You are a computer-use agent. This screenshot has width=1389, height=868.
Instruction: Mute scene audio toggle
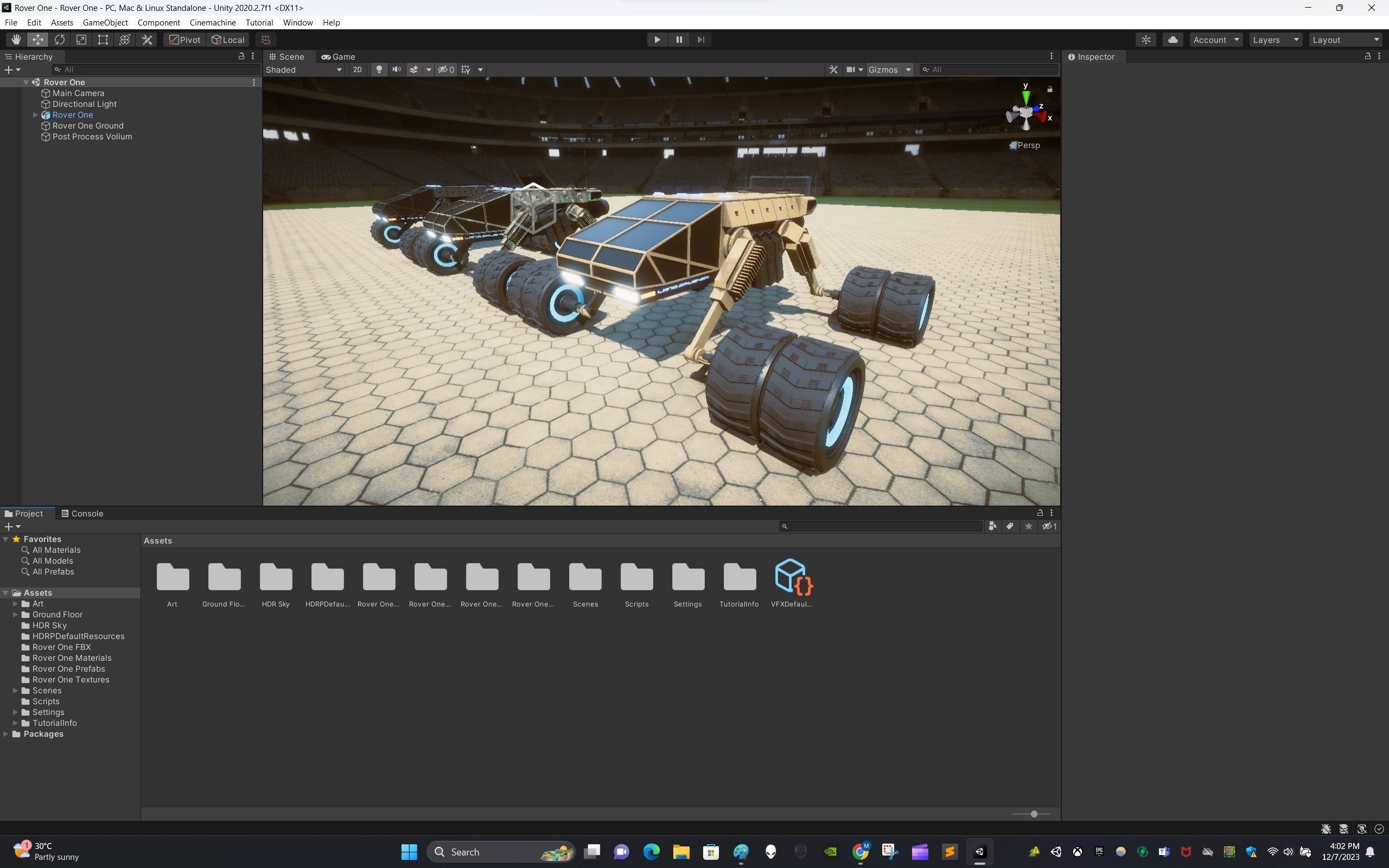(396, 69)
